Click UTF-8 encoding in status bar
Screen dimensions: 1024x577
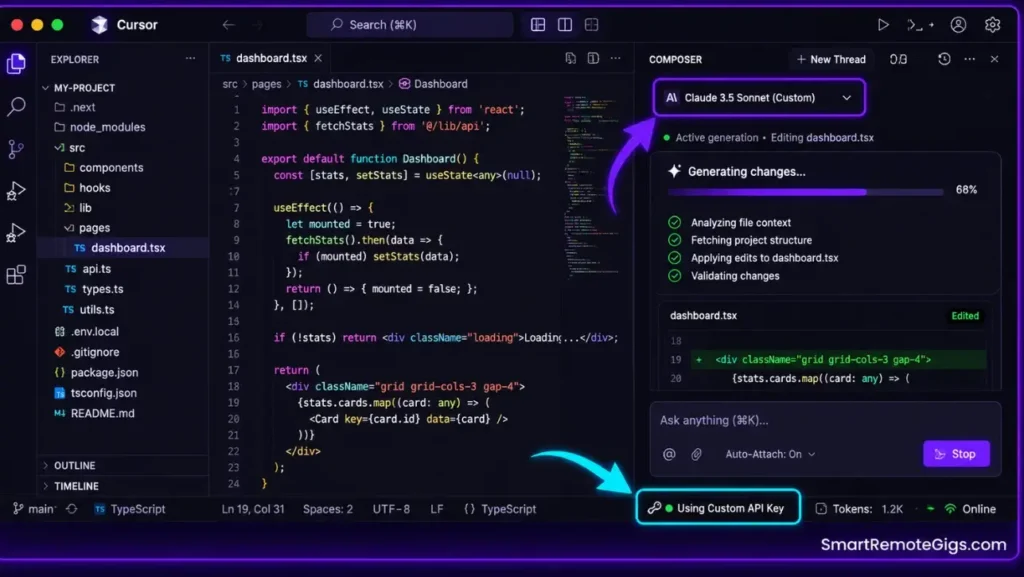coord(391,508)
